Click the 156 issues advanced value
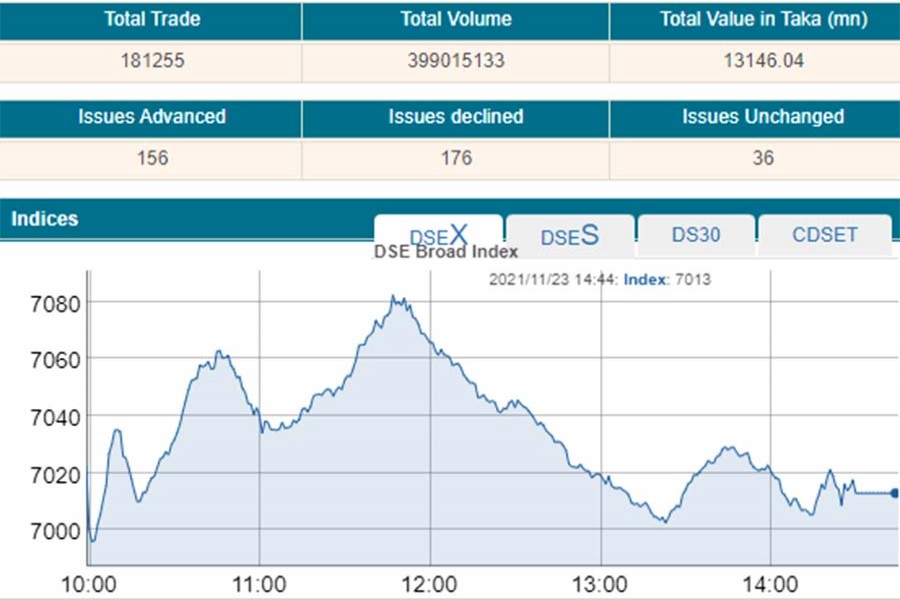 click(151, 158)
